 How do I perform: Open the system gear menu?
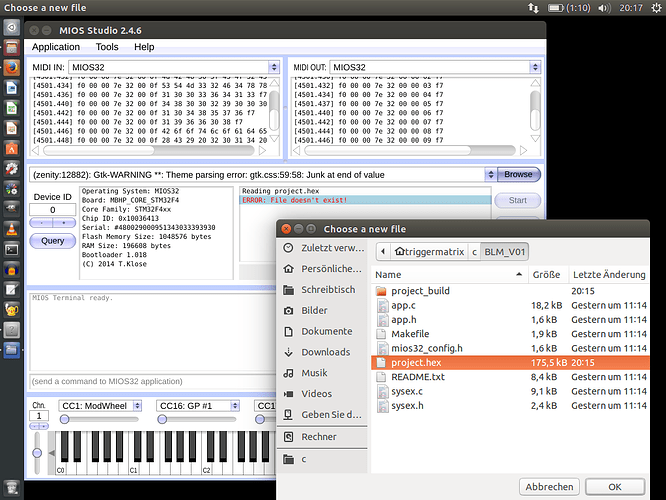pyautogui.click(x=656, y=8)
